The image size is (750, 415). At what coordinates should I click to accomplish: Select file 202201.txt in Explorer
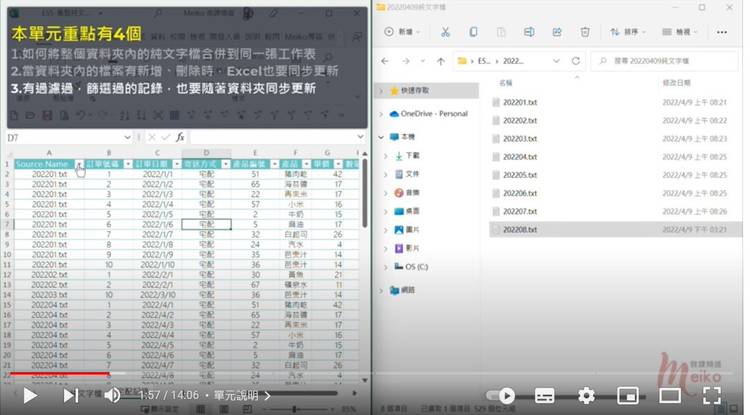point(519,102)
